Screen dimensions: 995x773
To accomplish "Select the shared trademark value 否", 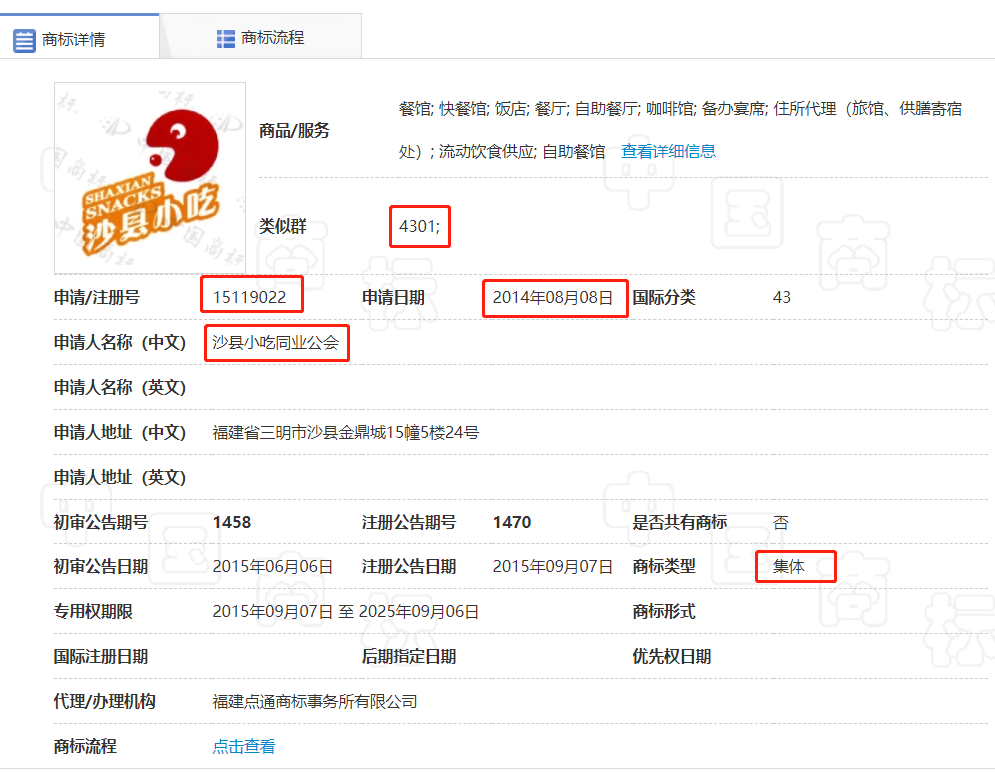I will point(781,522).
